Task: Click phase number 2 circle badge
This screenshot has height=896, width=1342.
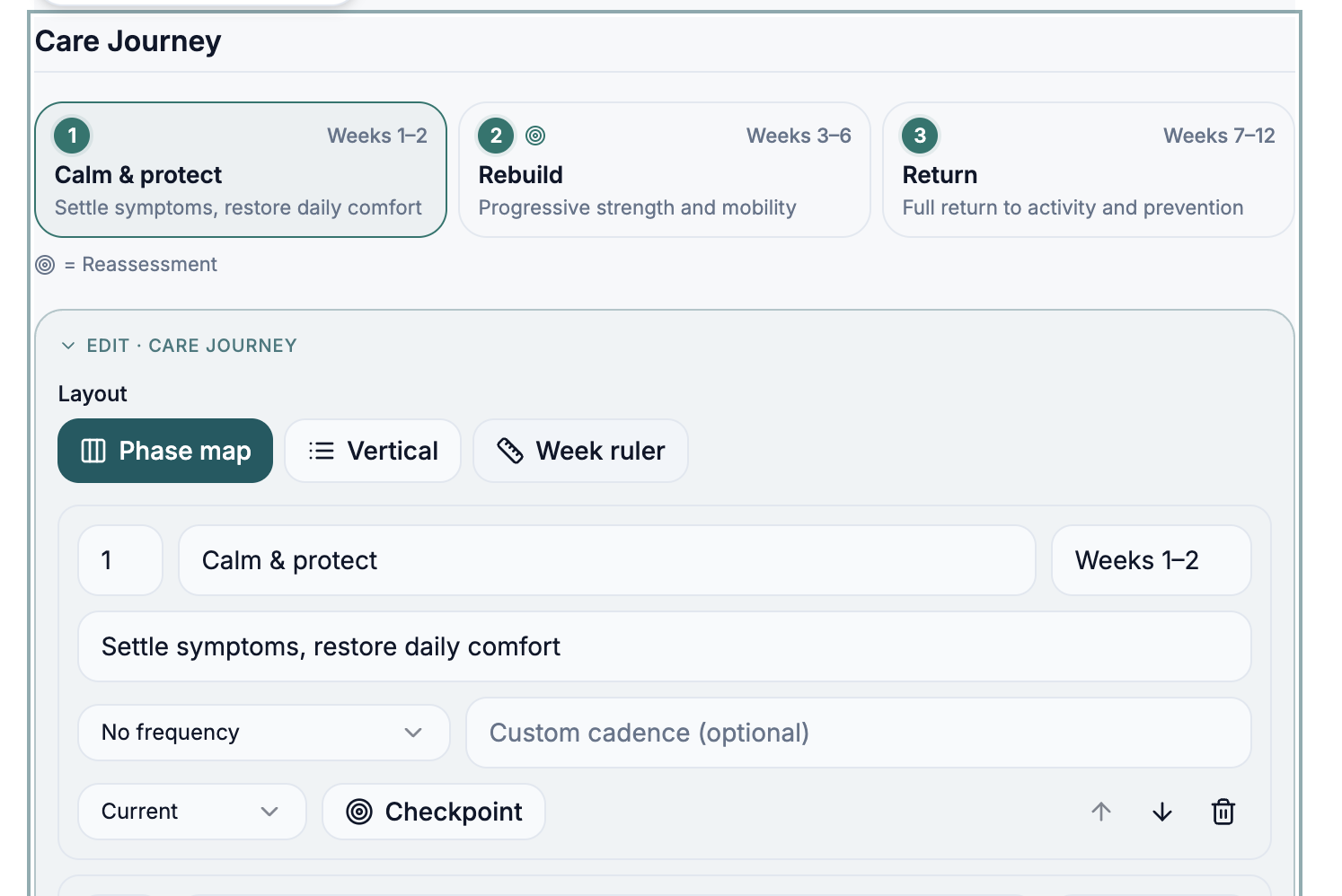Action: 496,136
